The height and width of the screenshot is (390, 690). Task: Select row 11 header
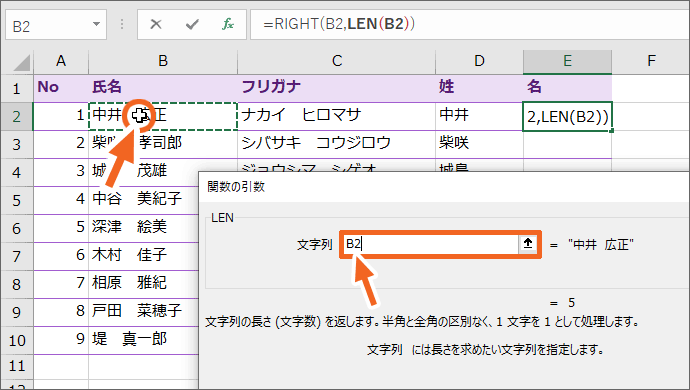(17, 366)
